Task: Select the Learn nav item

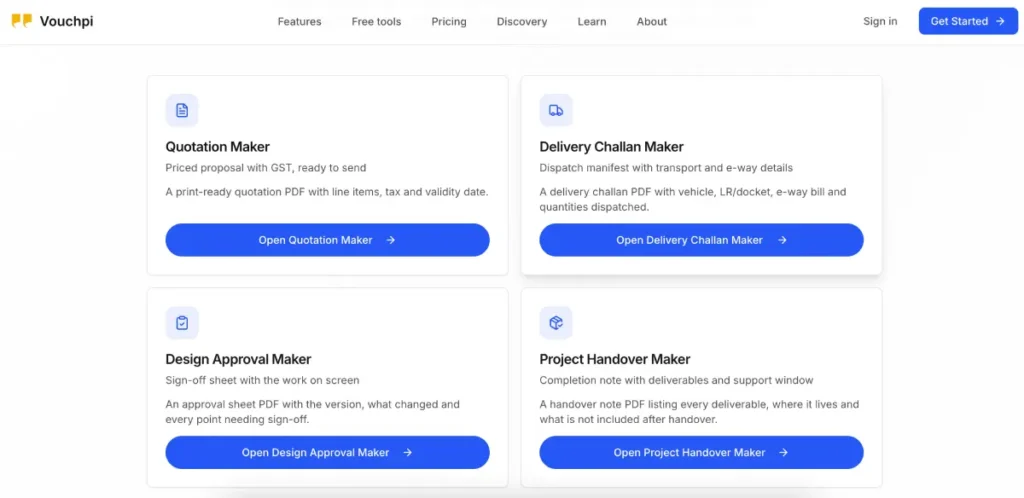Action: 592,22
